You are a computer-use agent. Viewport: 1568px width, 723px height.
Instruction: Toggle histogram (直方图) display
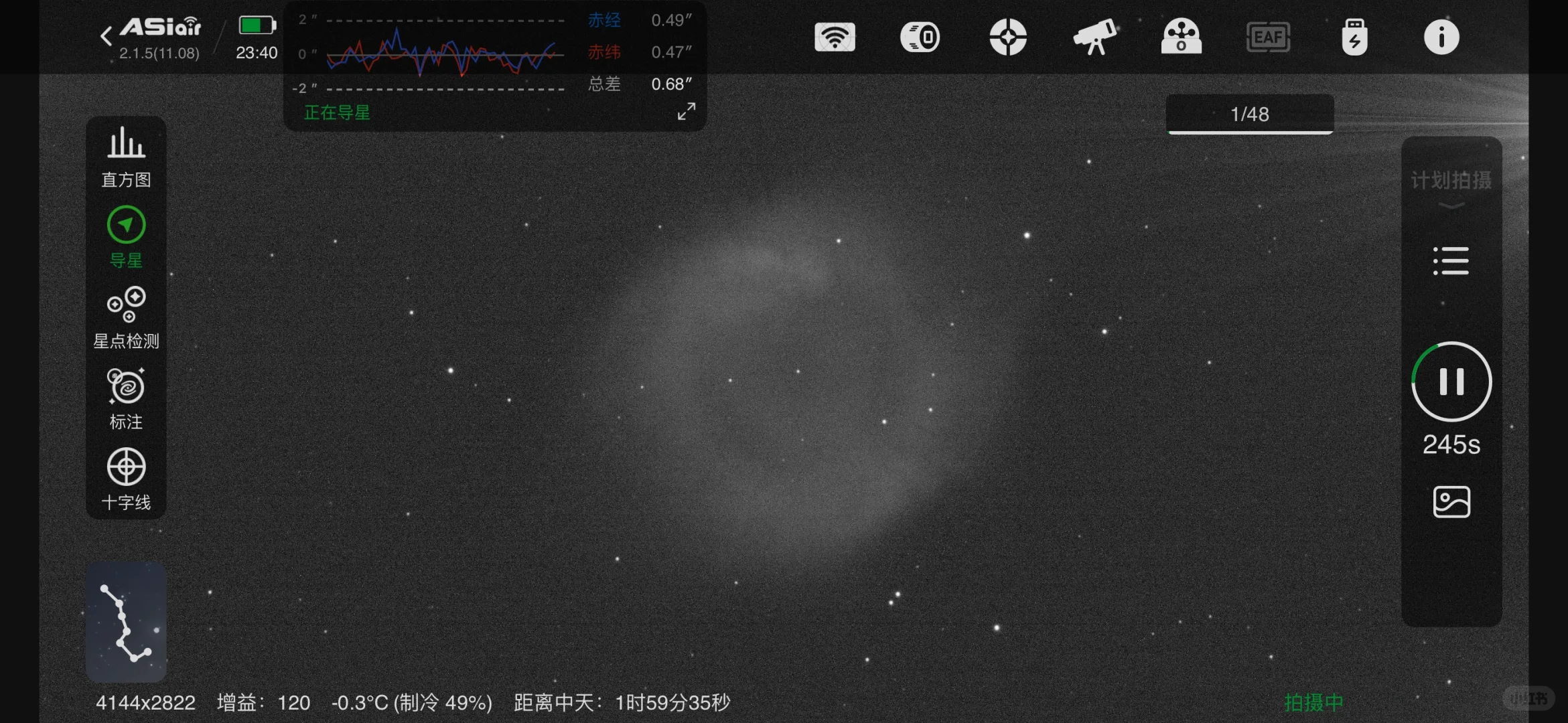(126, 157)
